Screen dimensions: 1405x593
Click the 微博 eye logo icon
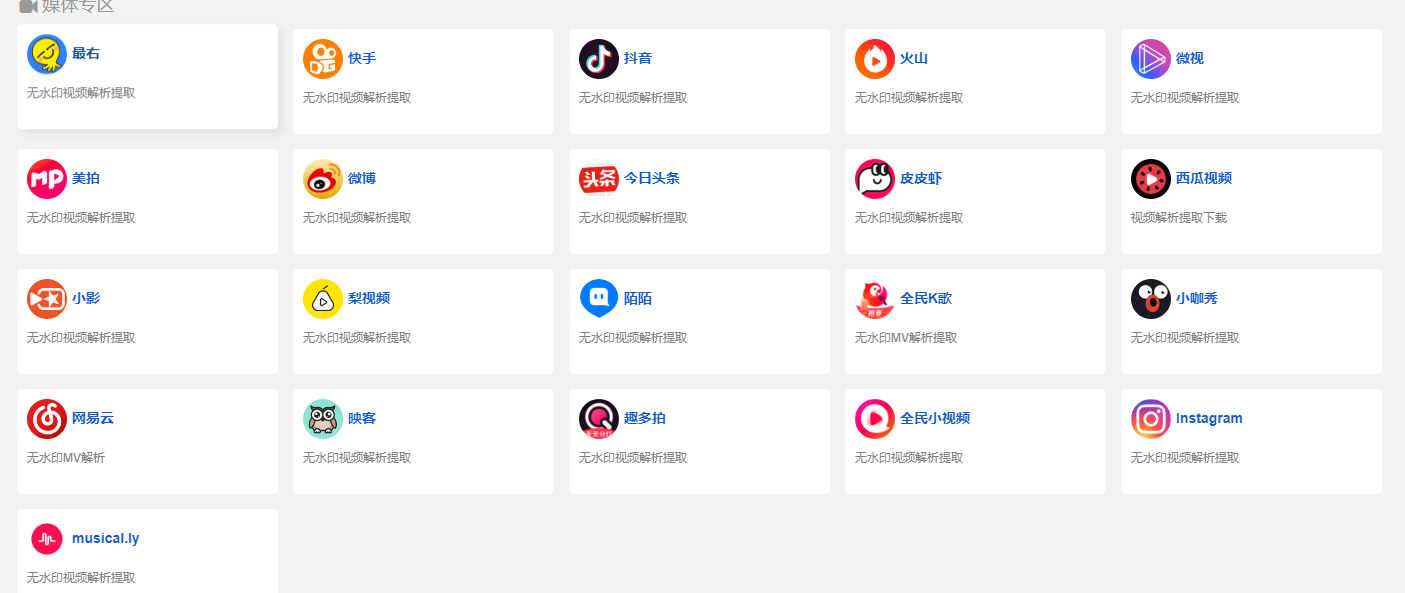323,179
